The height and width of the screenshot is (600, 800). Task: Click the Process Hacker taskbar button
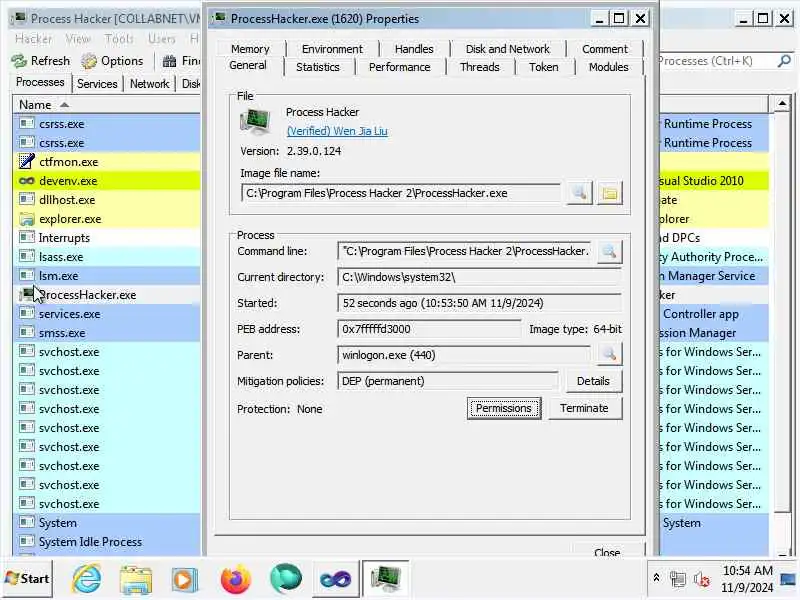386,579
